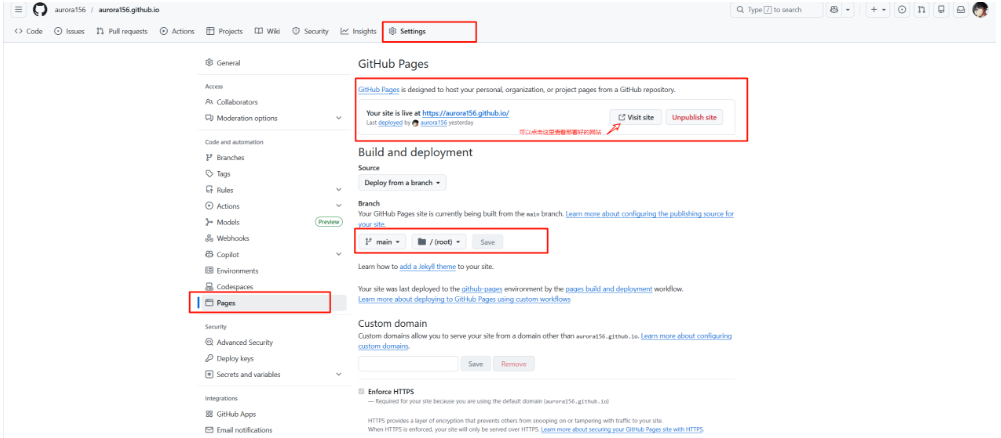Open the / (root) folder dropdown

point(439,242)
